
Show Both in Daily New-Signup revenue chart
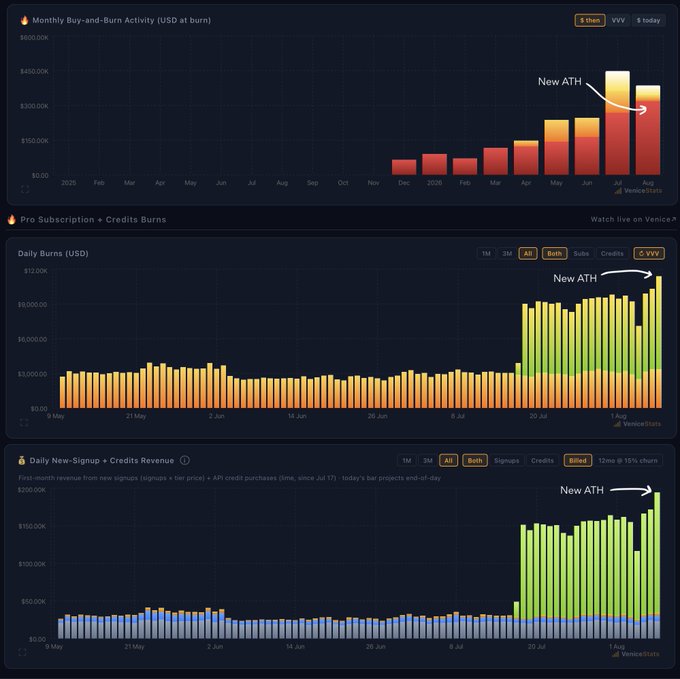[x=475, y=460]
